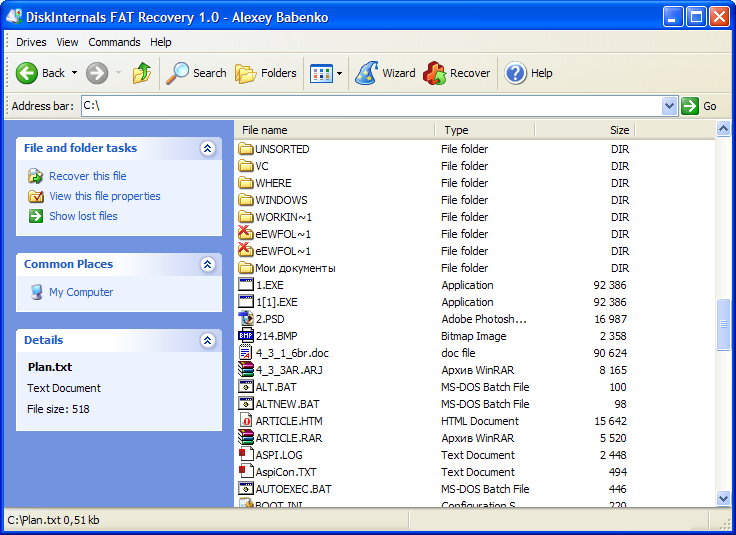The image size is (736, 535).
Task: Open Search with the magnifier icon
Action: [178, 73]
